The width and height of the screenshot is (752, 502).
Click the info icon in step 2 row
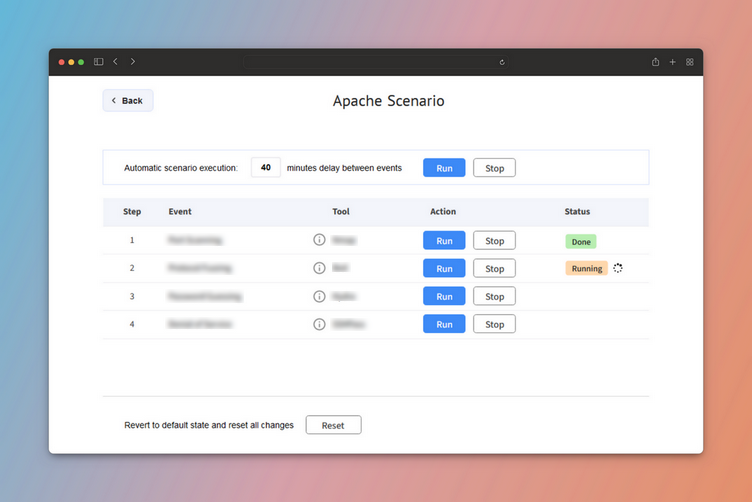[319, 268]
